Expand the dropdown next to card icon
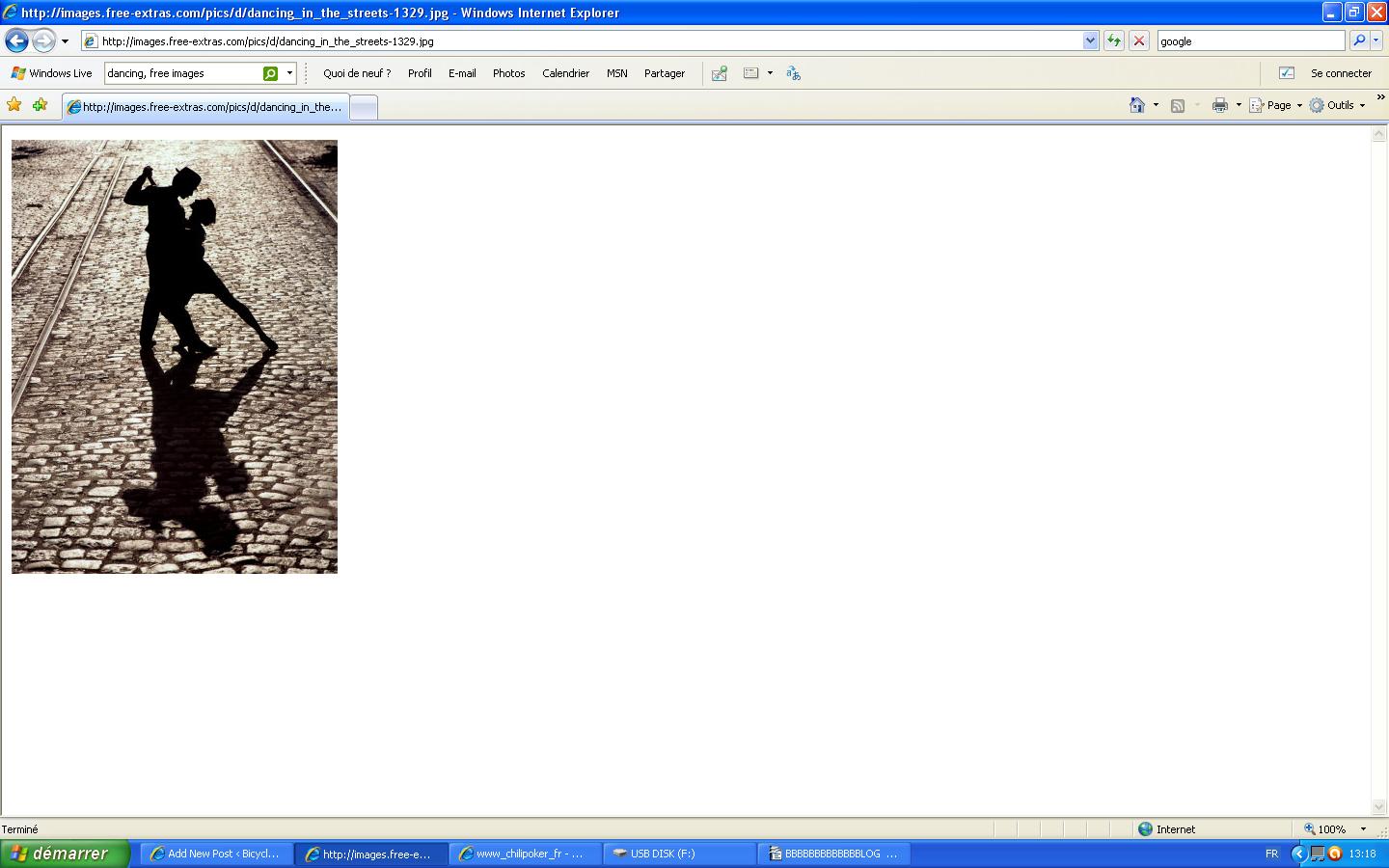This screenshot has height=868, width=1389. [770, 73]
